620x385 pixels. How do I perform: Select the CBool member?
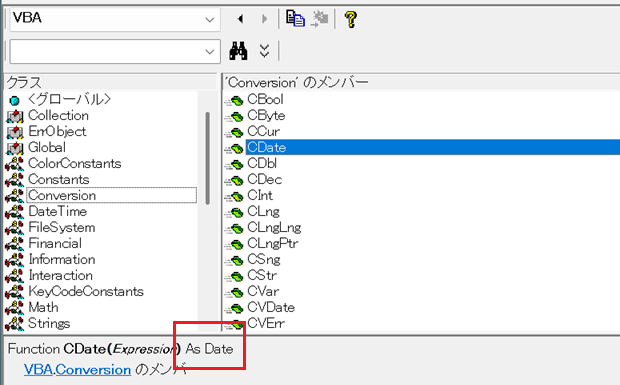(x=265, y=99)
